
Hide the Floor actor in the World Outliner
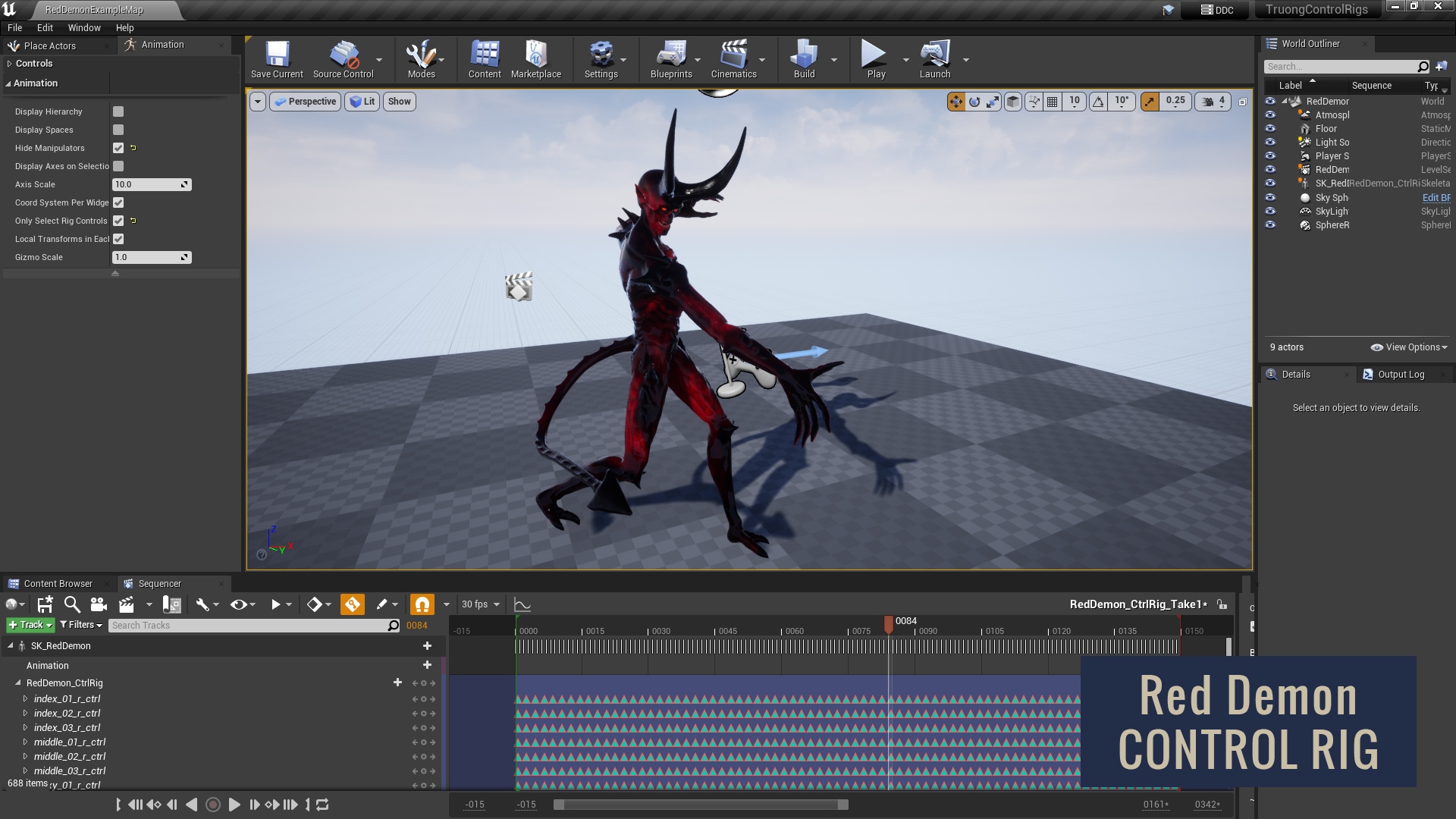pyautogui.click(x=1271, y=128)
